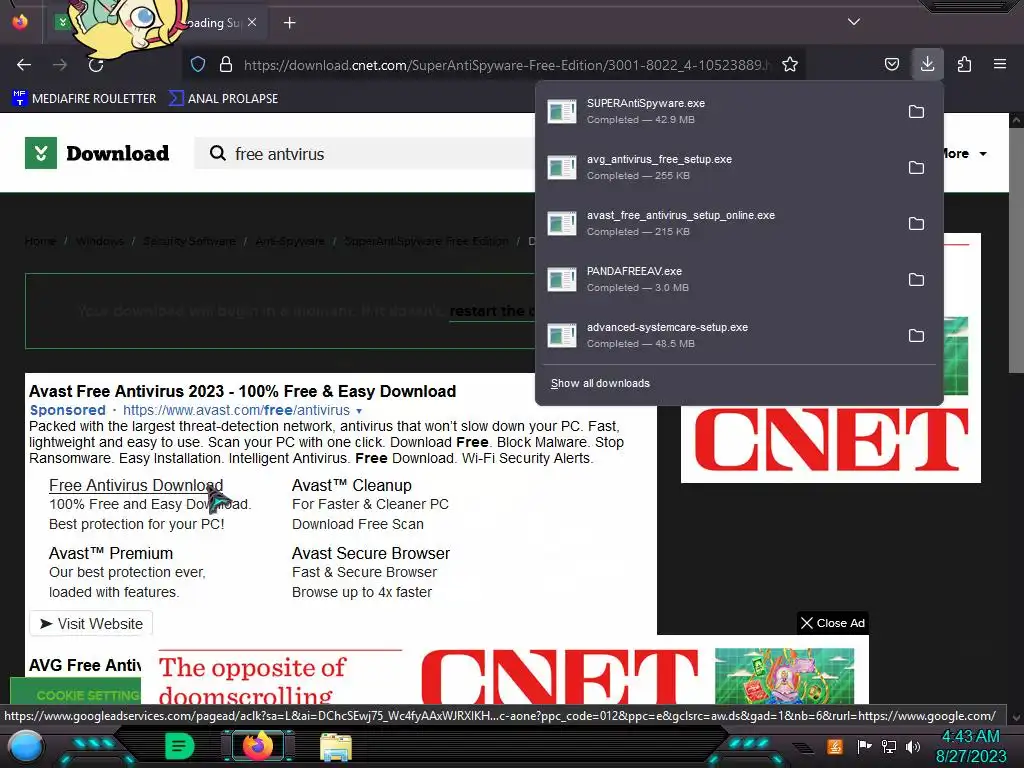Open Avast Free Antivirus 2023 ad headline

[x=242, y=391]
